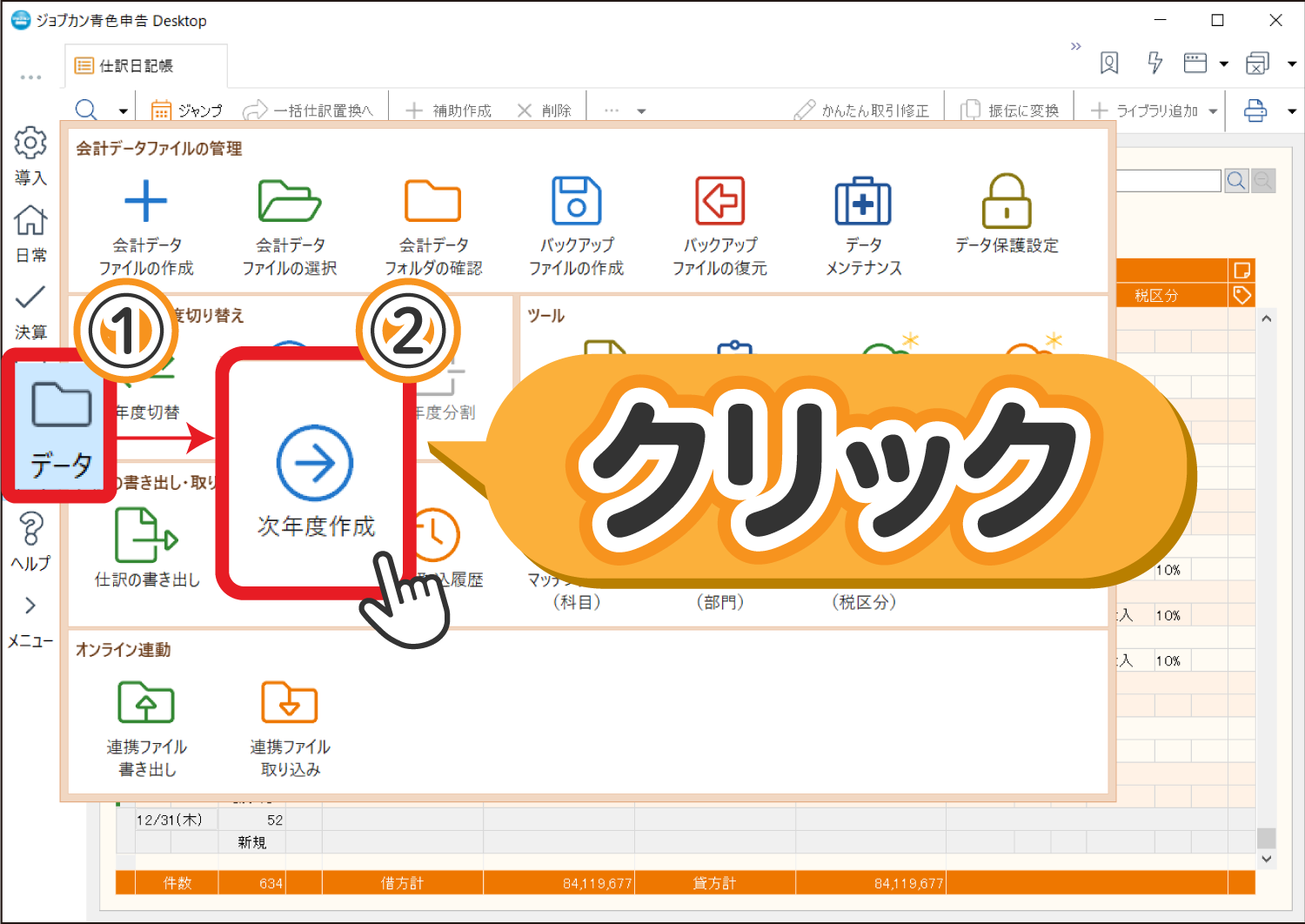The width and height of the screenshot is (1305, 924).
Task: Open データ保護設定 lock icon
Action: point(1007,201)
